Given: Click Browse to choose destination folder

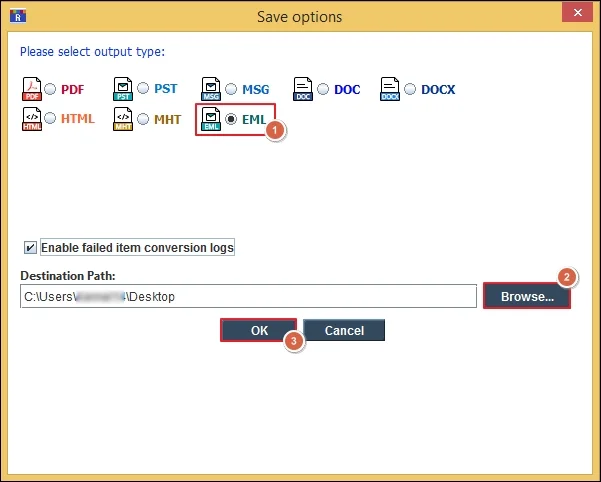Looking at the screenshot, I should [527, 296].
